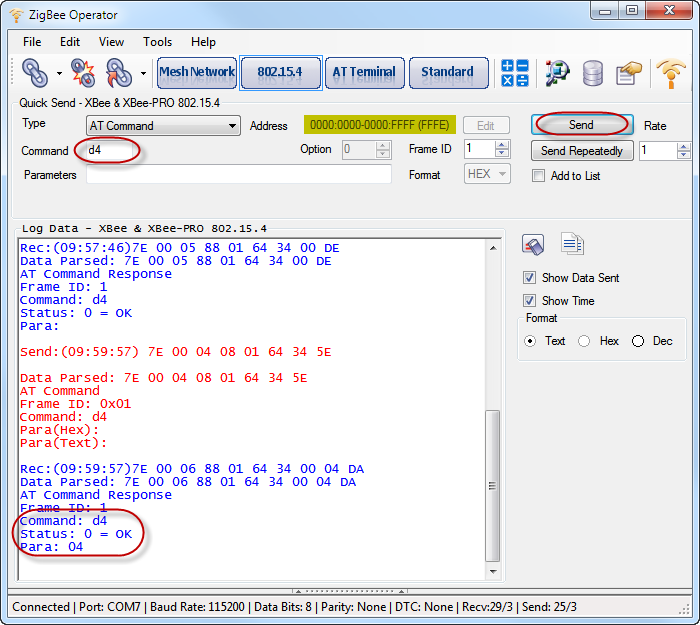The height and width of the screenshot is (625, 700).
Task: Click the calculator grid toolbar icon
Action: pyautogui.click(x=515, y=72)
